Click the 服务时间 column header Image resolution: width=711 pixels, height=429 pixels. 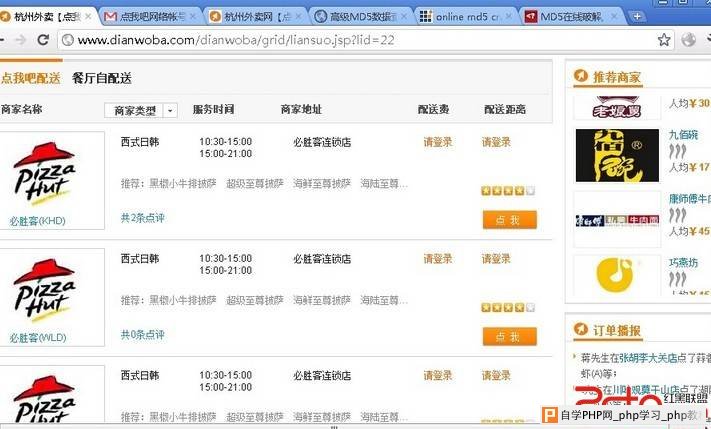point(214,109)
